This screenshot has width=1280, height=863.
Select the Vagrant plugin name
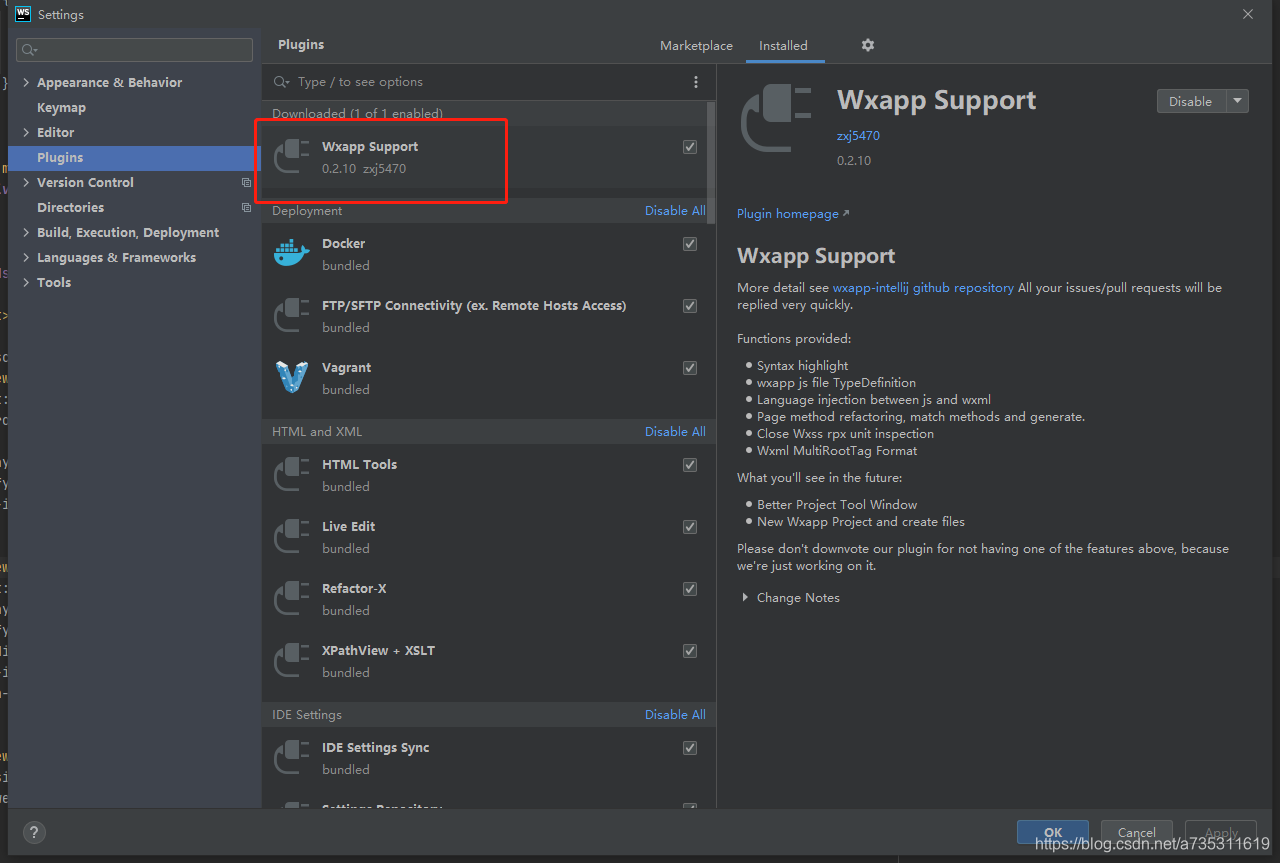click(x=346, y=368)
